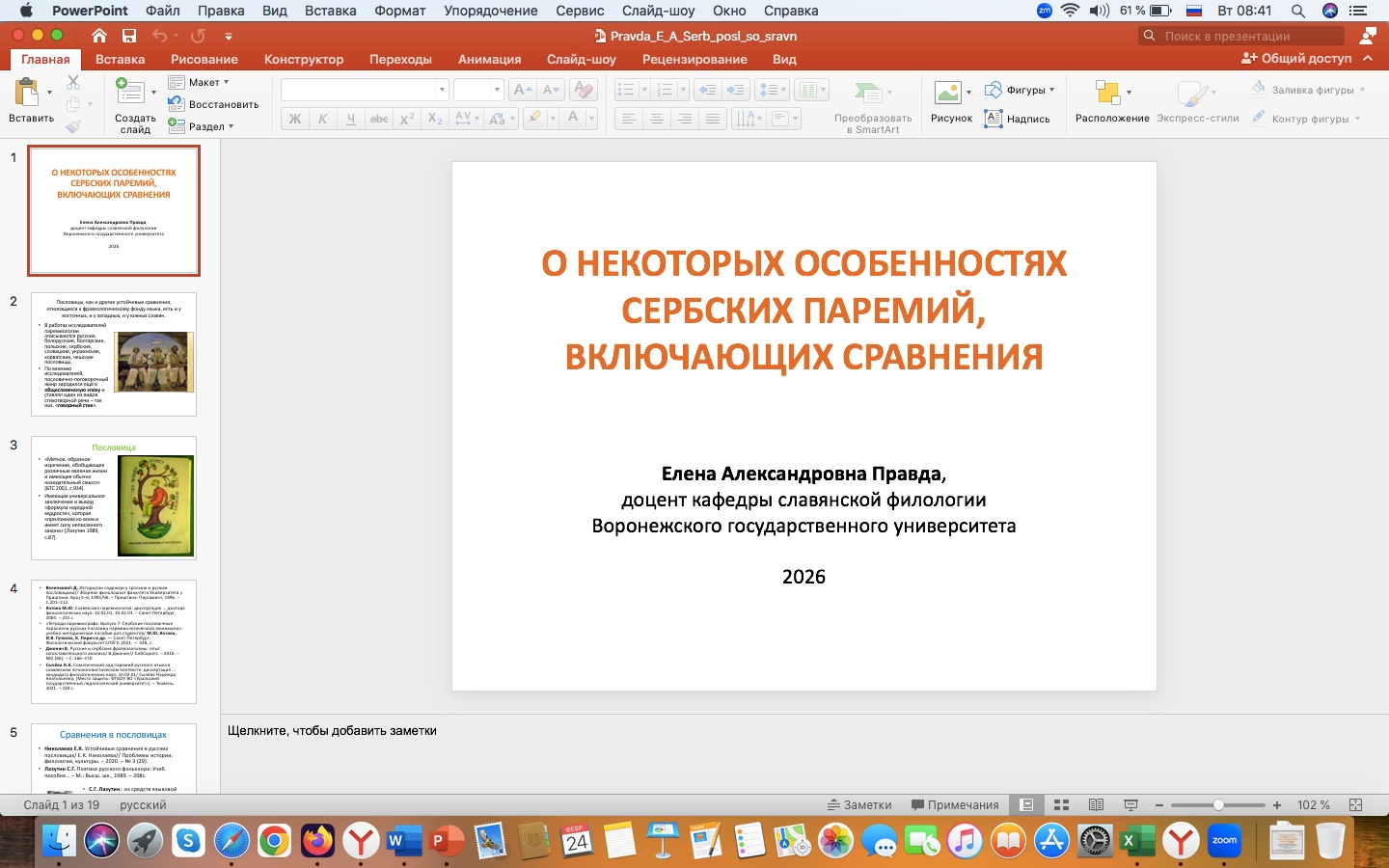Open reading view from status bar
This screenshot has width=1389, height=868.
point(1096,805)
